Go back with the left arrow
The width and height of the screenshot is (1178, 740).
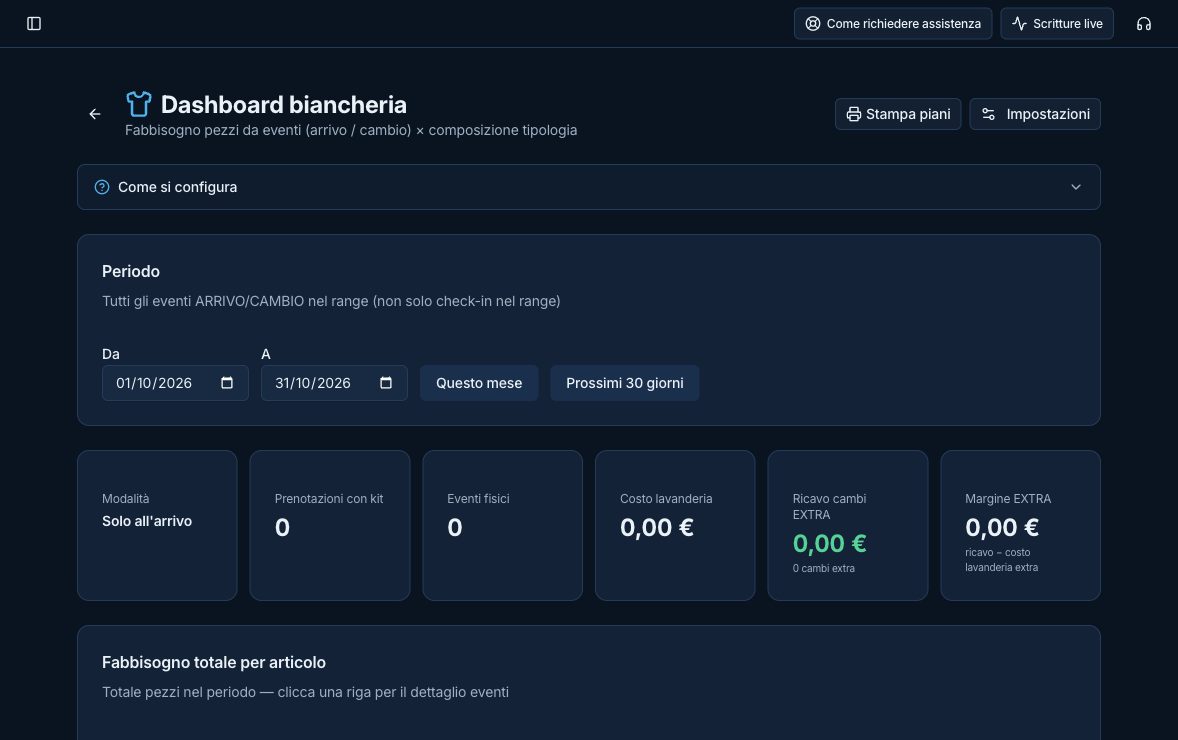click(95, 114)
